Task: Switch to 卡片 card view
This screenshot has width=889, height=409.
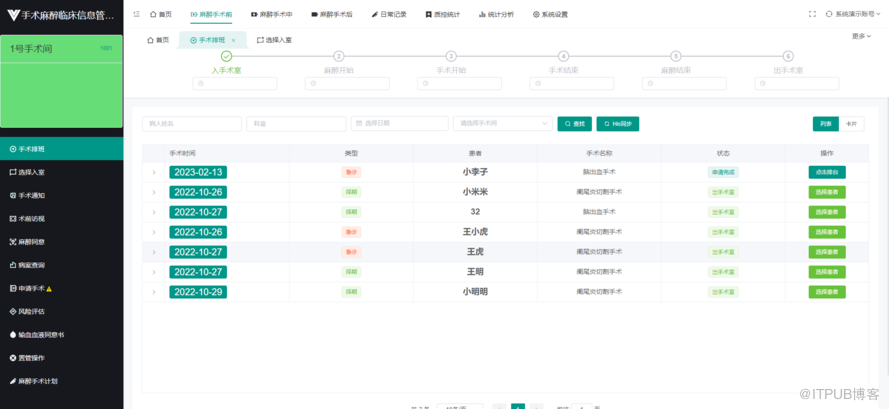Action: (x=852, y=124)
